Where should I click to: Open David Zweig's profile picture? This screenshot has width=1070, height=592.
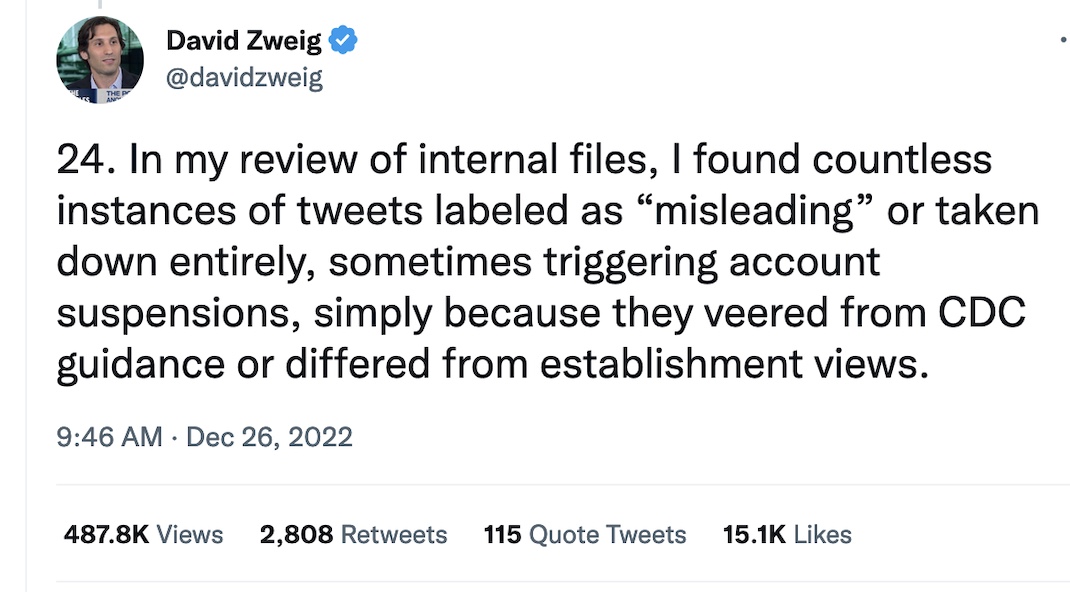pyautogui.click(x=100, y=61)
